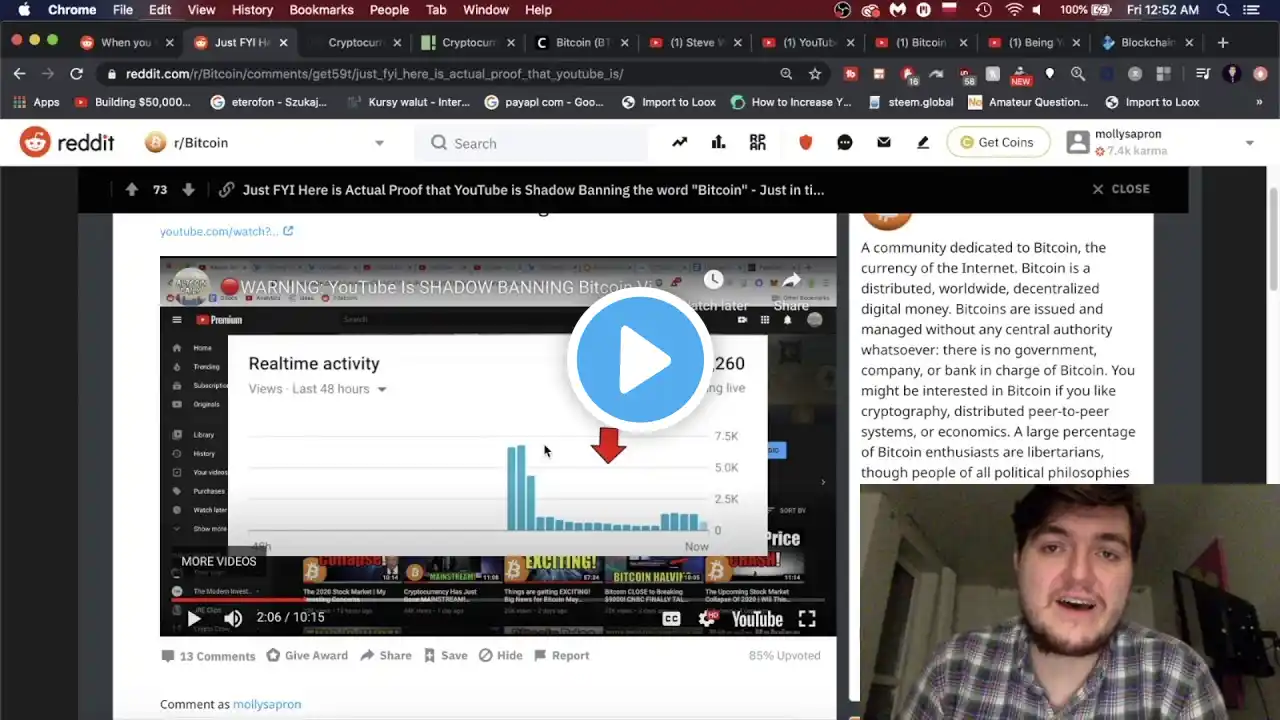The width and height of the screenshot is (1280, 720).
Task: Open the All bar-chart icon on Reddit
Action: coord(718,143)
